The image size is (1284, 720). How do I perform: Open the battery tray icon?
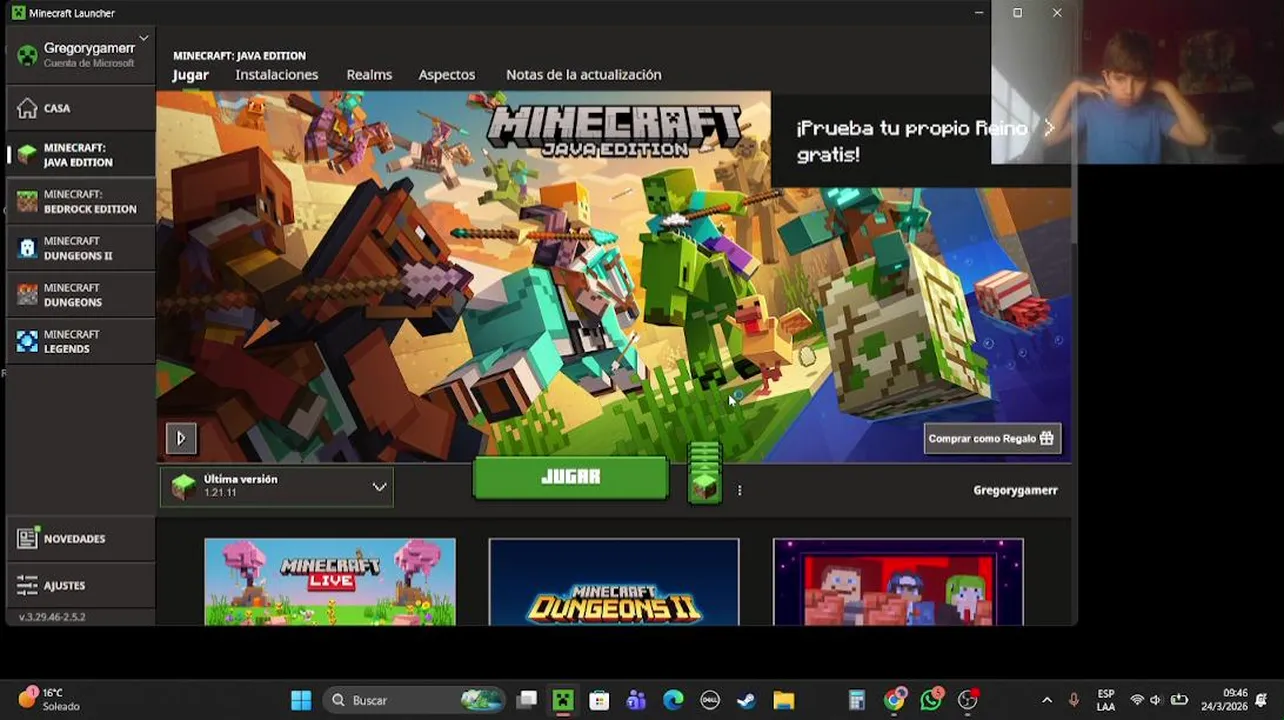point(1179,700)
